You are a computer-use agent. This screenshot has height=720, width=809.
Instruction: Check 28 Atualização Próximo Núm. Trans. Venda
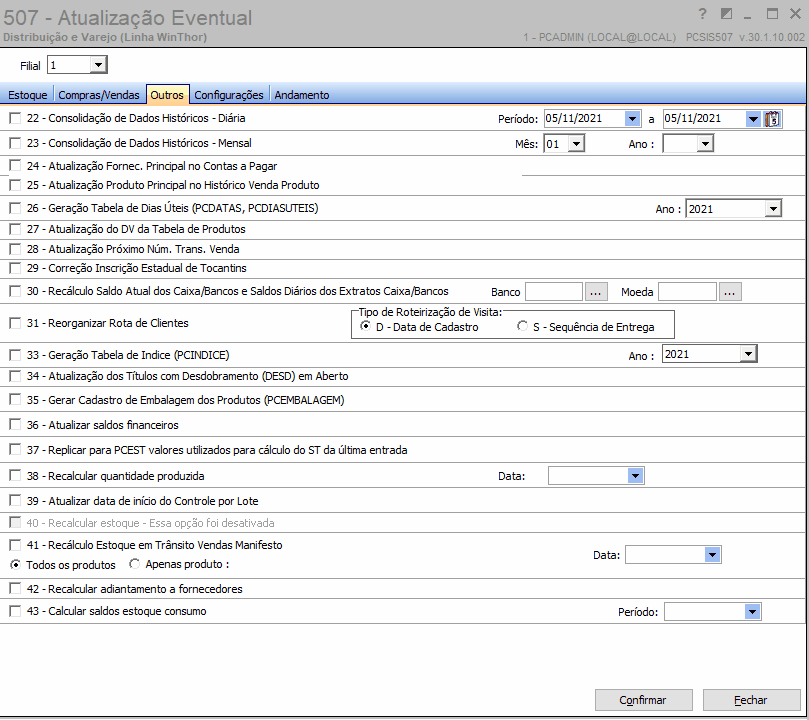tap(15, 249)
